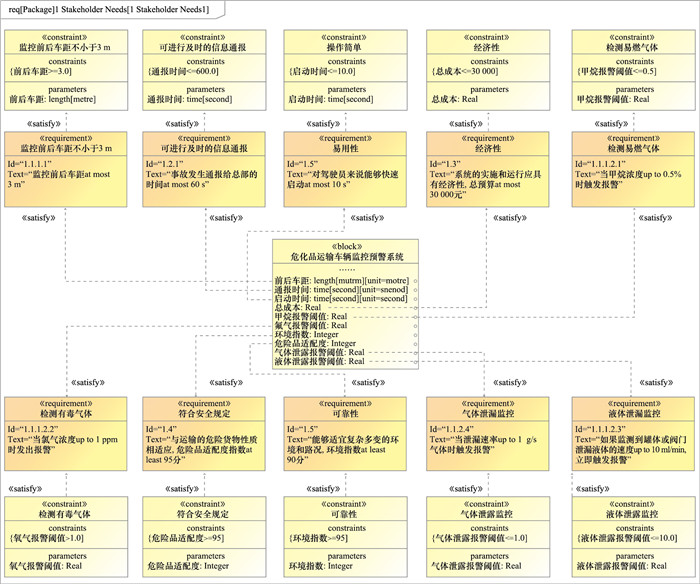This screenshot has width=700, height=584.
Task: Click the requirement Id="1.1.1.2.2" line
Action: pos(33,429)
